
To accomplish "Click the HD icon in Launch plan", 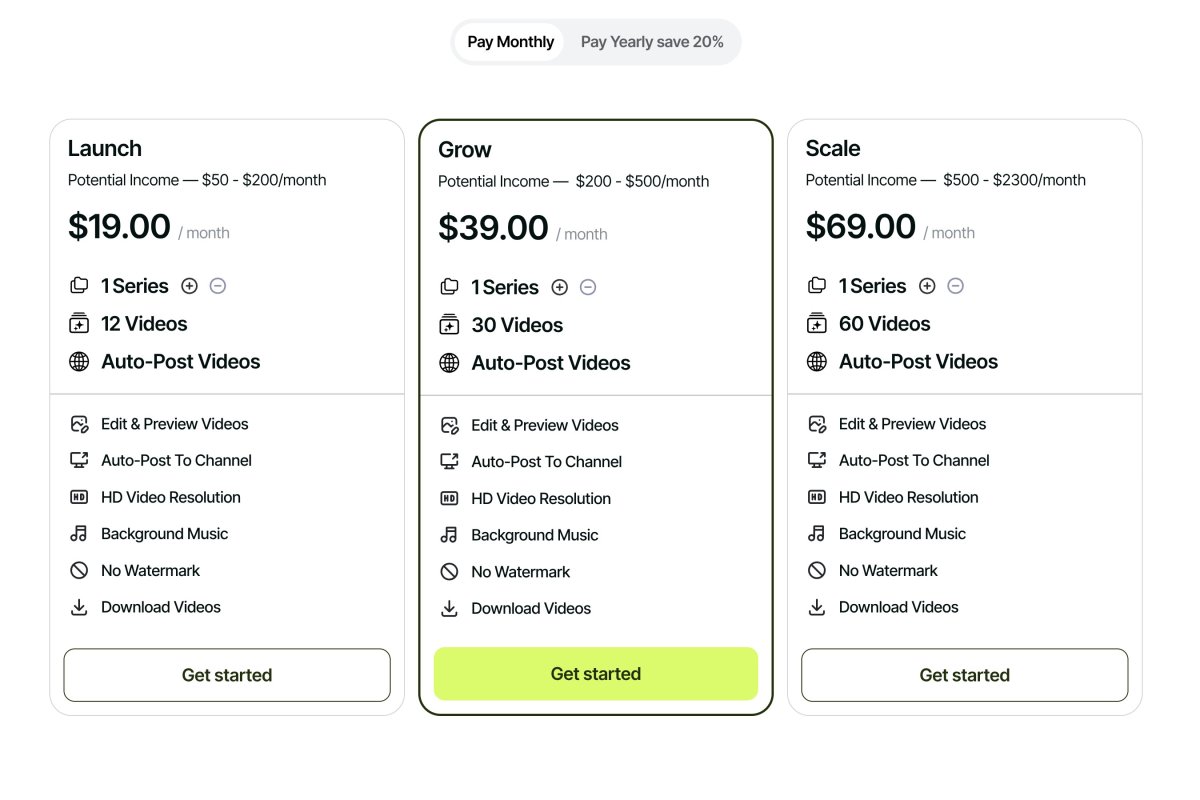I will click(79, 497).
